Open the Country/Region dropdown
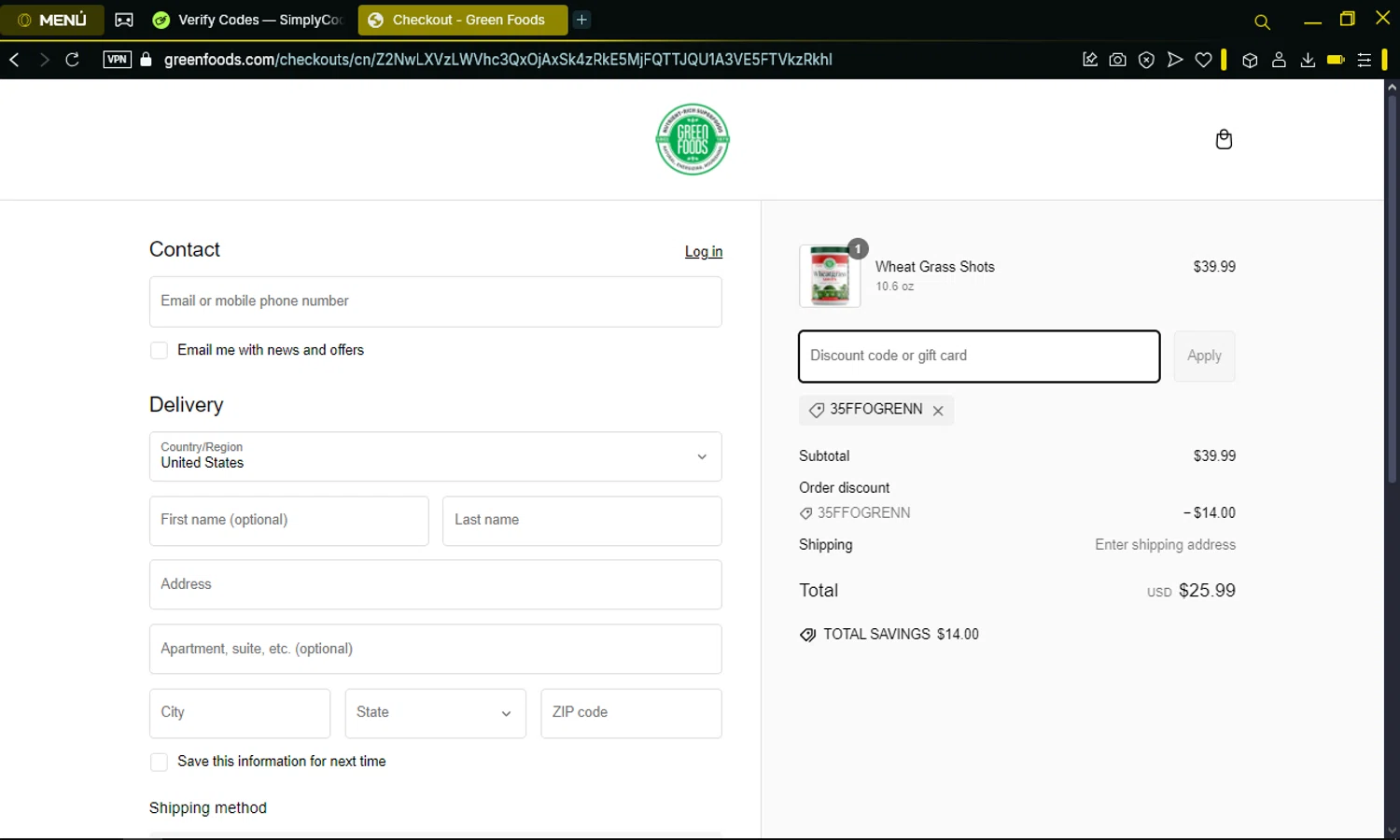The width and height of the screenshot is (1400, 840). (435, 456)
